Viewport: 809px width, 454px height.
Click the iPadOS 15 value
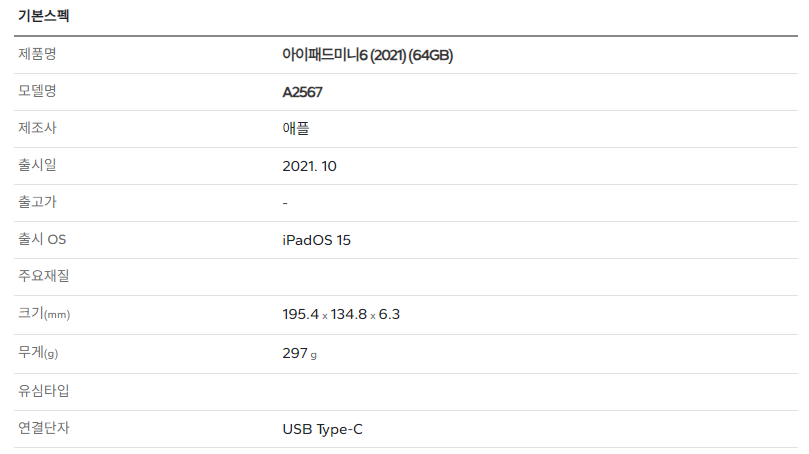[316, 240]
